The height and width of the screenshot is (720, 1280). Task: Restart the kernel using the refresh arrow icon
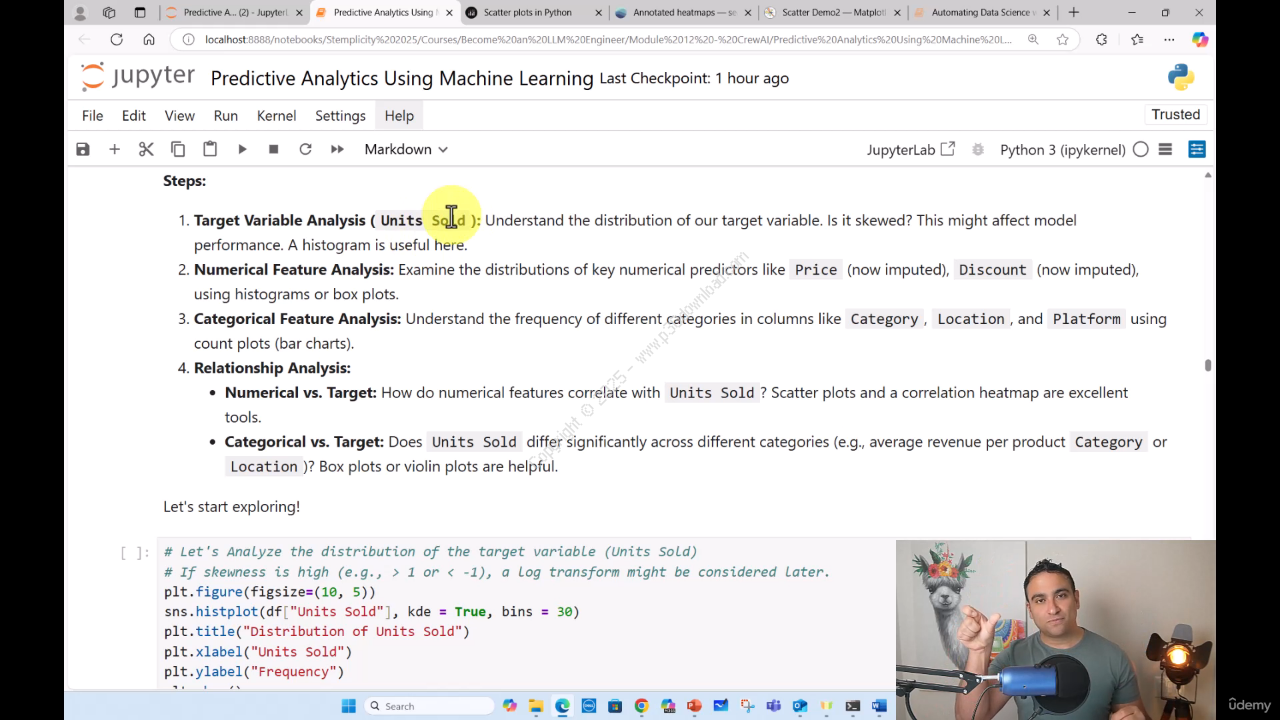(x=305, y=149)
